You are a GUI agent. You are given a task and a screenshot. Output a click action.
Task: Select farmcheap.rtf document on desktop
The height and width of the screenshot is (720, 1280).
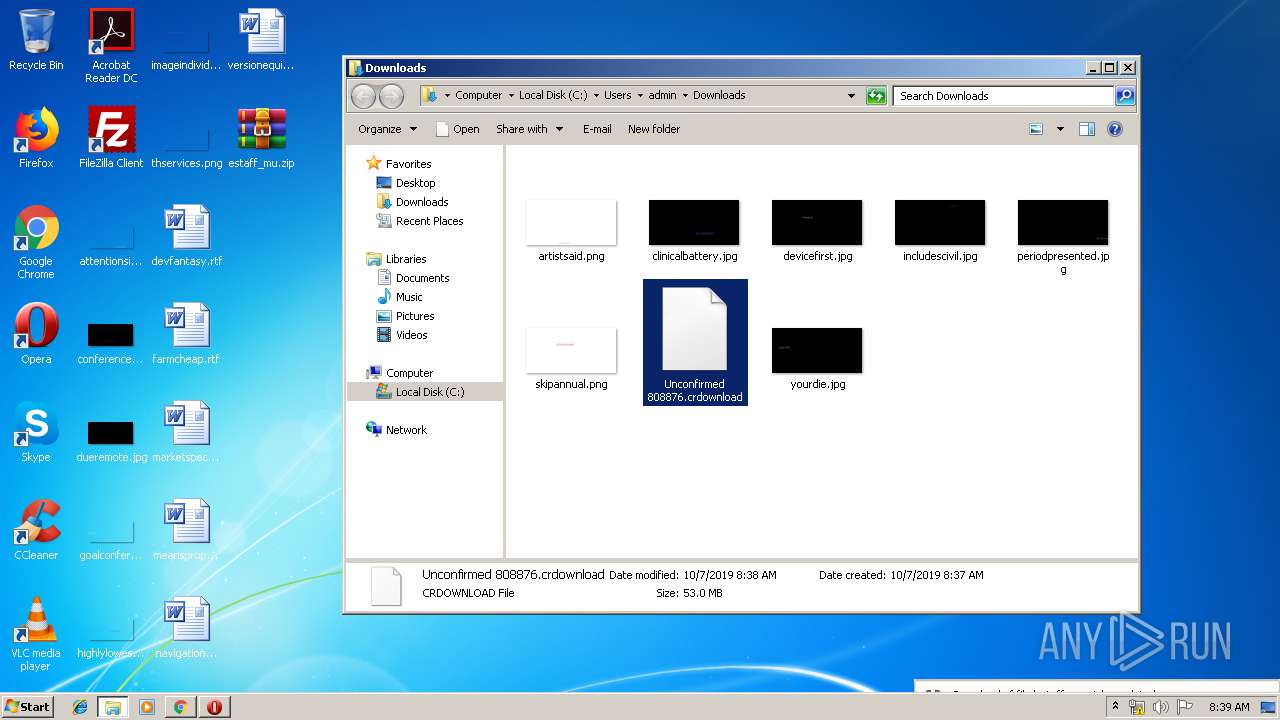(186, 334)
